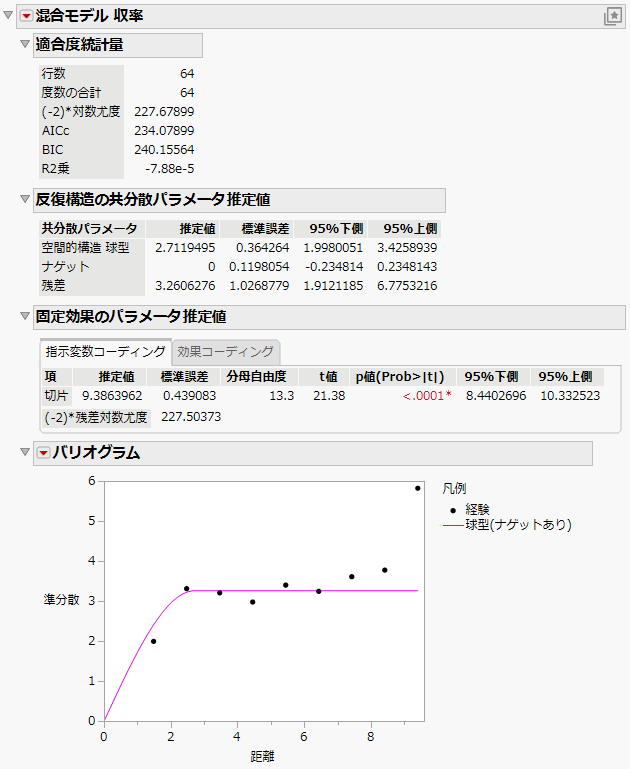Collapse the バリオグラム section
The image size is (630, 769).
[25, 452]
